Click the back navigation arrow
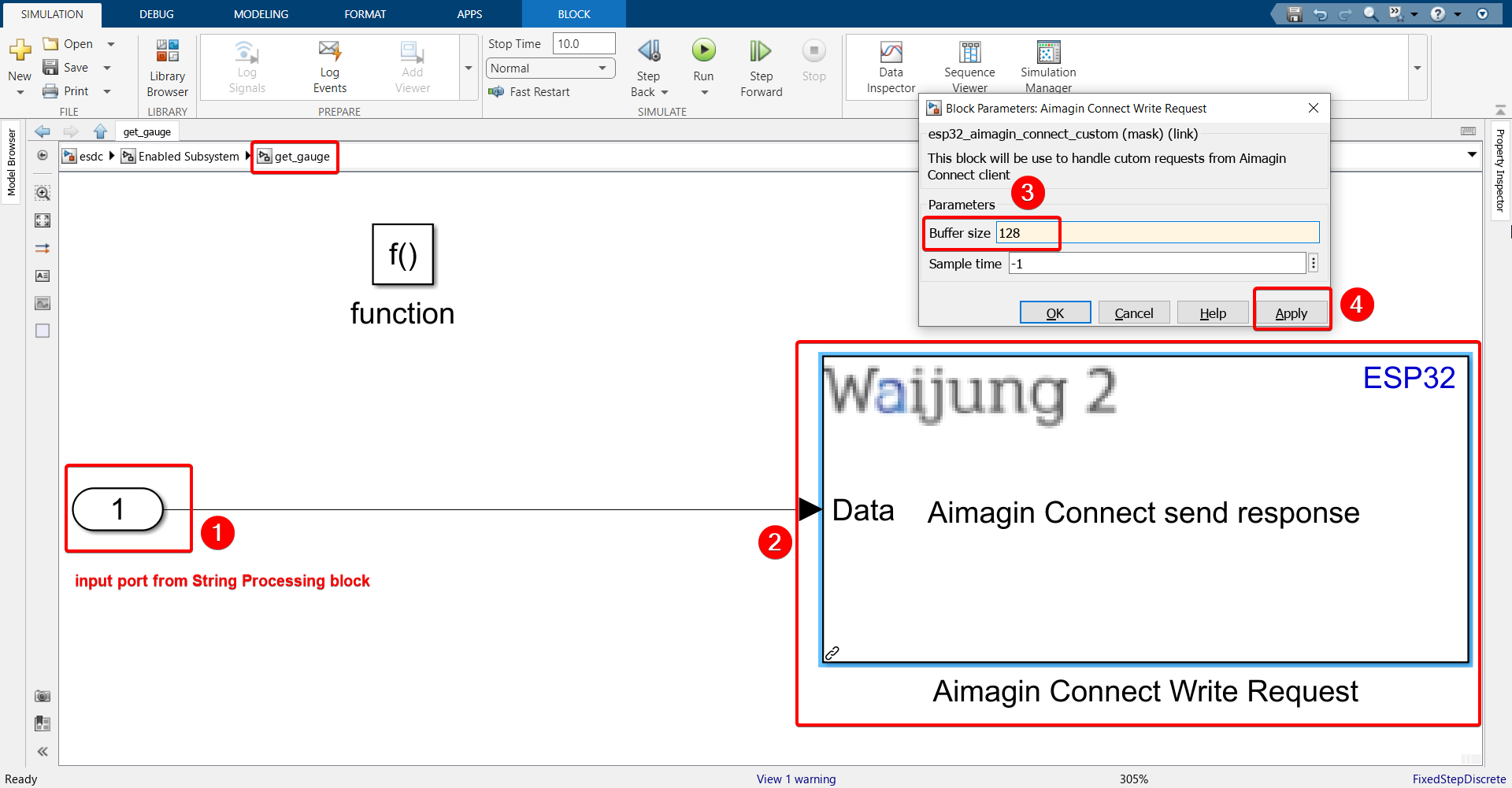Screen dimensions: 1512x788 point(43,131)
